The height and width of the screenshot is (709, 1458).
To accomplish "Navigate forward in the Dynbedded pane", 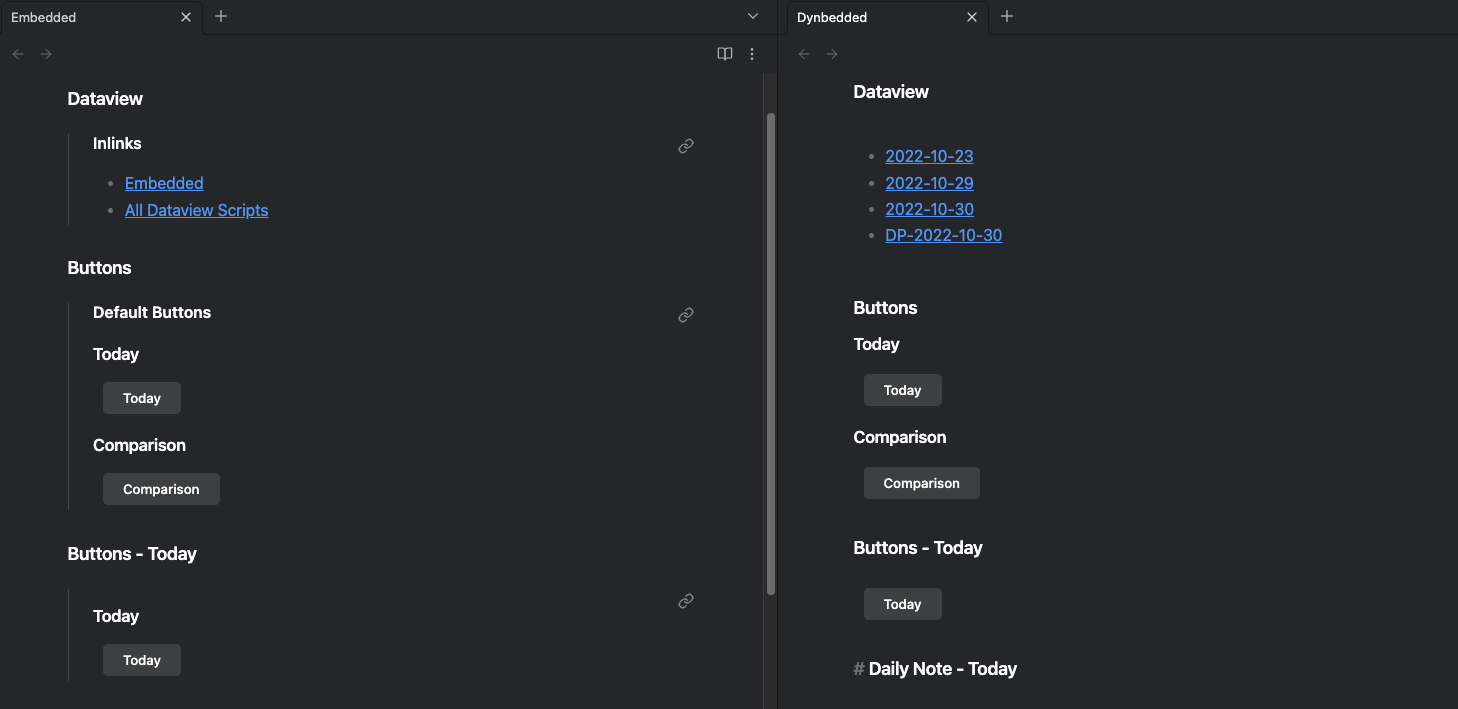I will click(832, 54).
